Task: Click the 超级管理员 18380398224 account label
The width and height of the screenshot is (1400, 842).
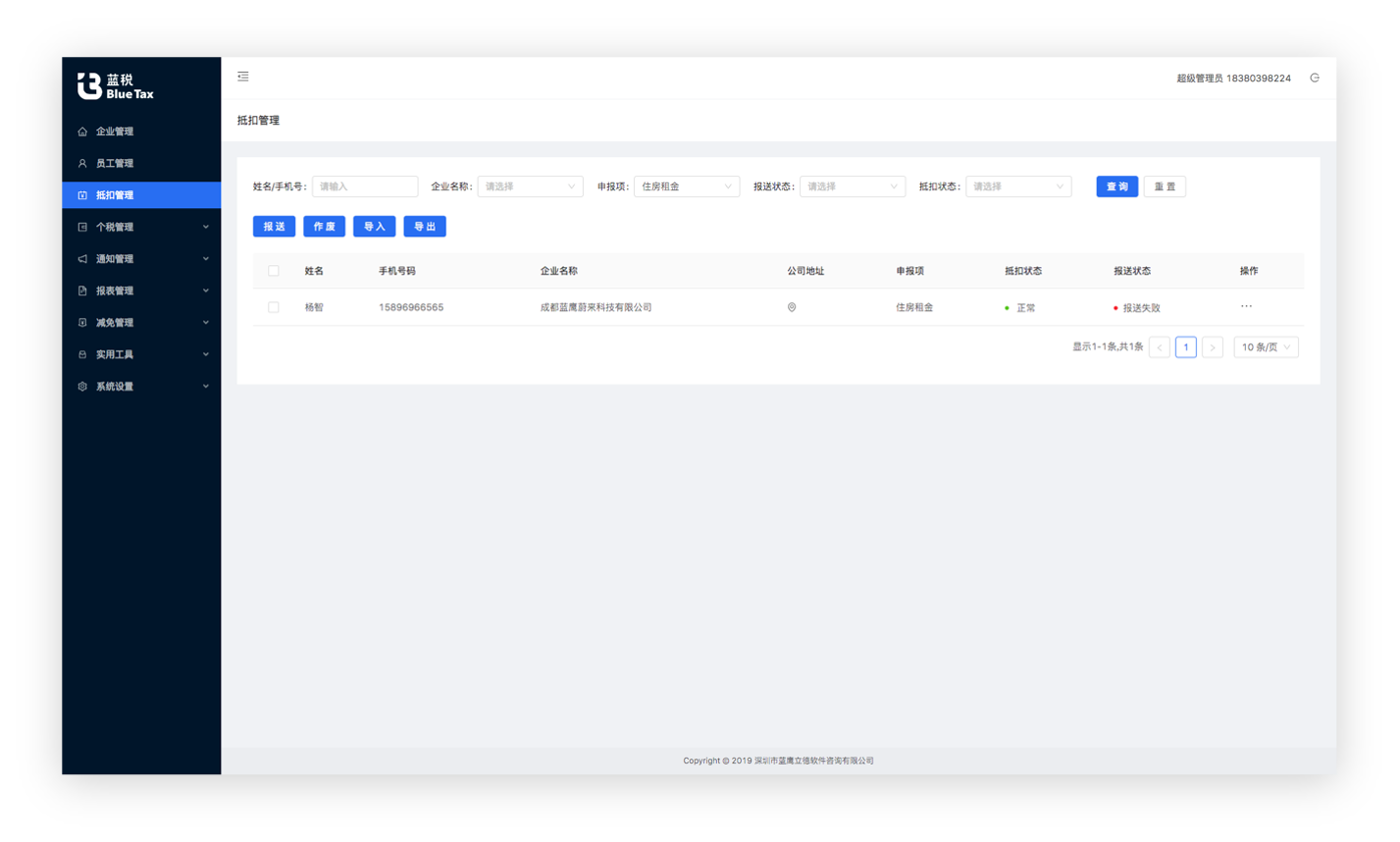Action: tap(1233, 79)
